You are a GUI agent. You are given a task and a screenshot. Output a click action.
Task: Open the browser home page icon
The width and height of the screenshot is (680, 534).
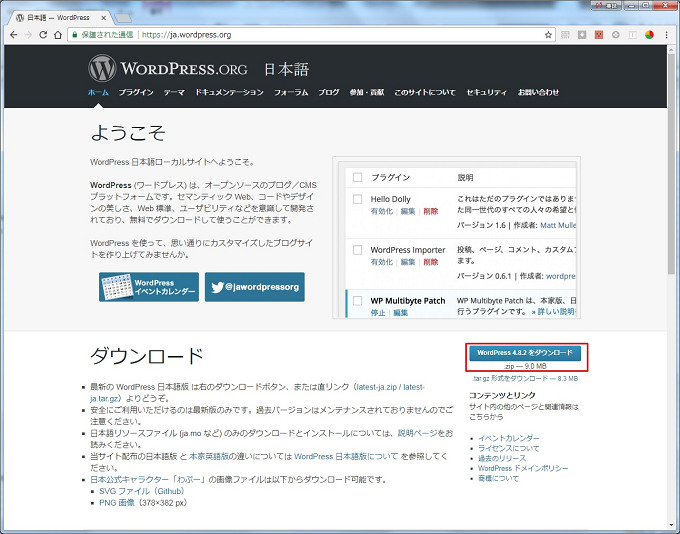[58, 35]
